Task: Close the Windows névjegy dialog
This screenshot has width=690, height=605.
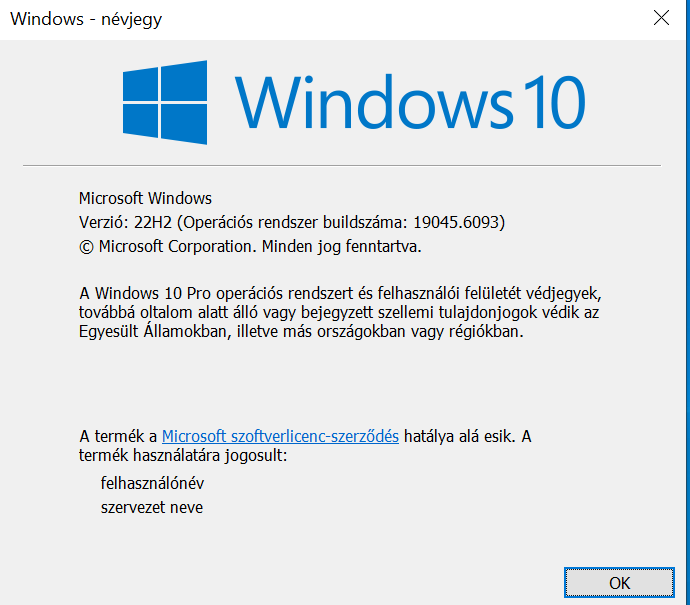Action: [x=661, y=18]
